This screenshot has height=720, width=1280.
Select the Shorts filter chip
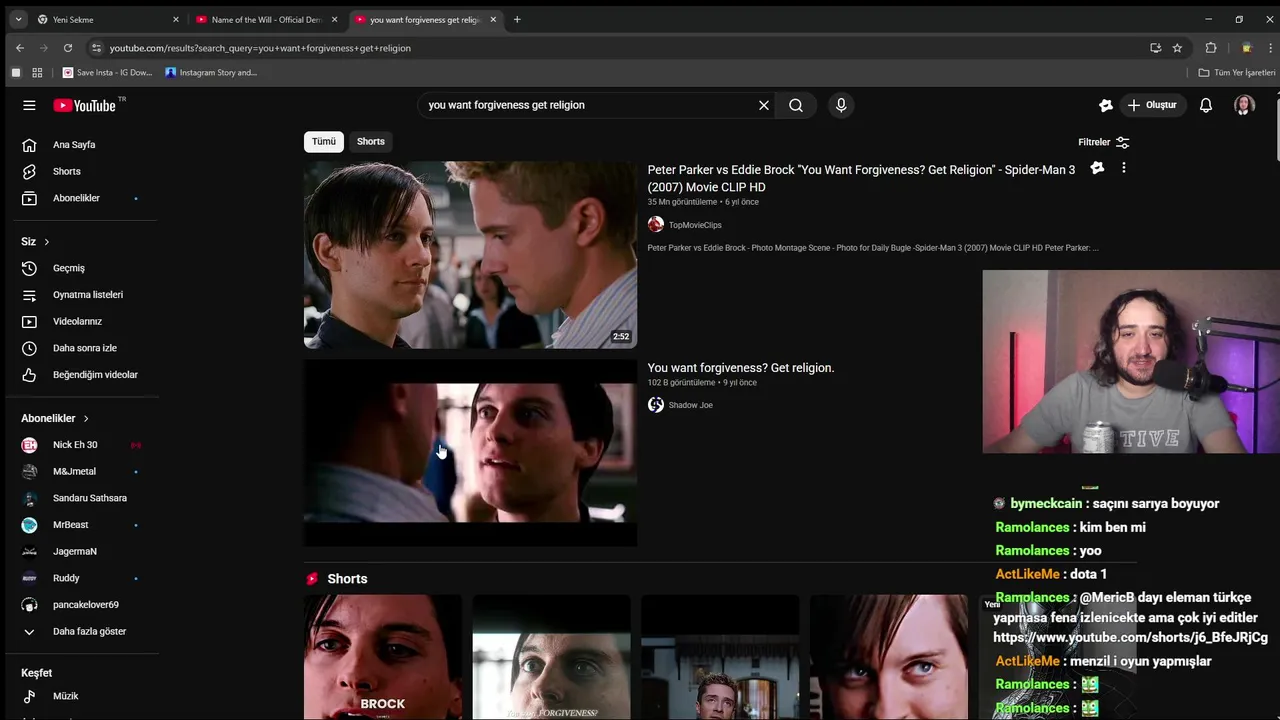click(x=371, y=141)
